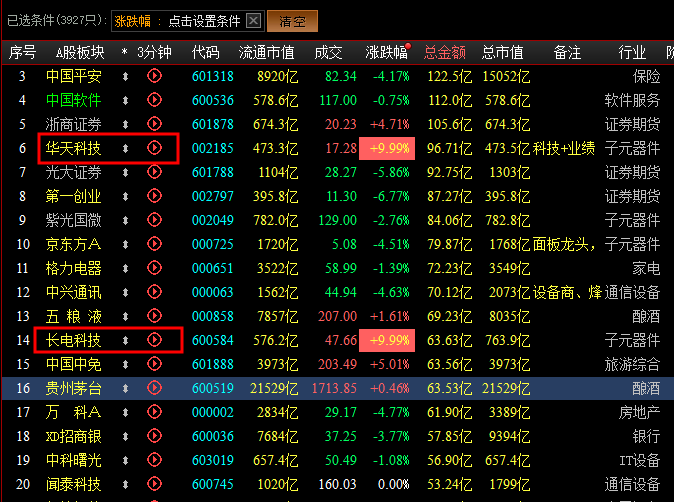Click the red play icon for XD招商银
The width and height of the screenshot is (674, 502).
(x=154, y=436)
